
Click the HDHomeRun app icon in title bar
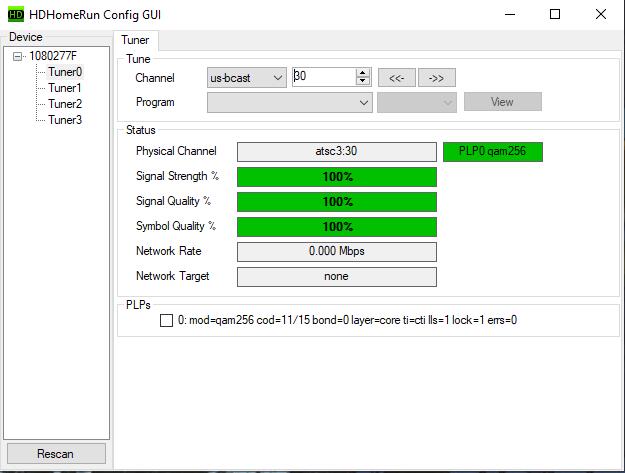coord(16,15)
